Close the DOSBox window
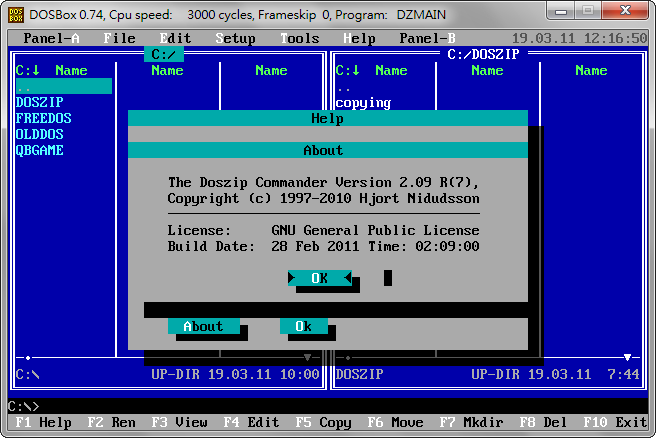This screenshot has height=438, width=656. (625, 10)
